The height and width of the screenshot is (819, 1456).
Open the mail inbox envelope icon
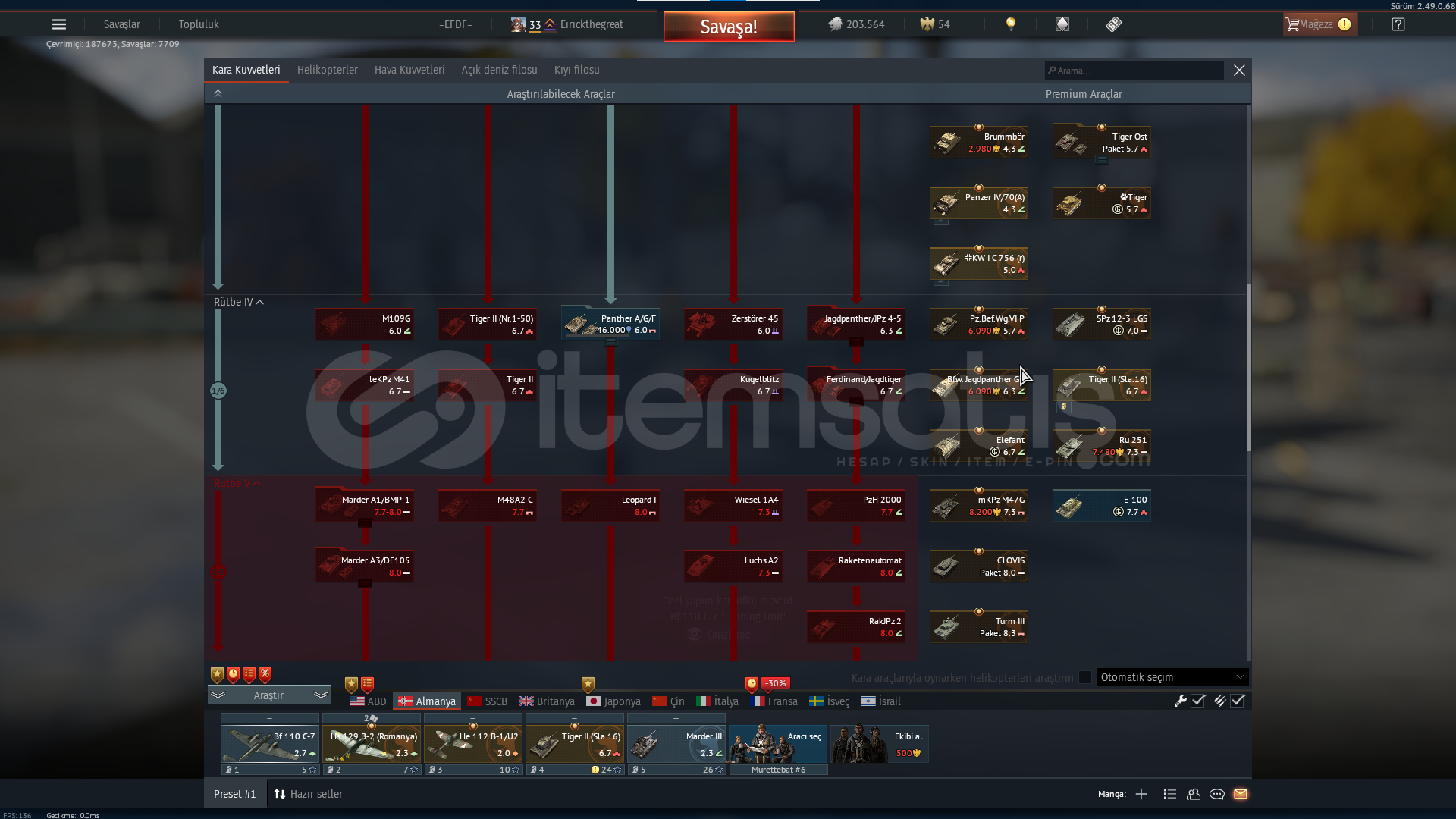point(1241,794)
